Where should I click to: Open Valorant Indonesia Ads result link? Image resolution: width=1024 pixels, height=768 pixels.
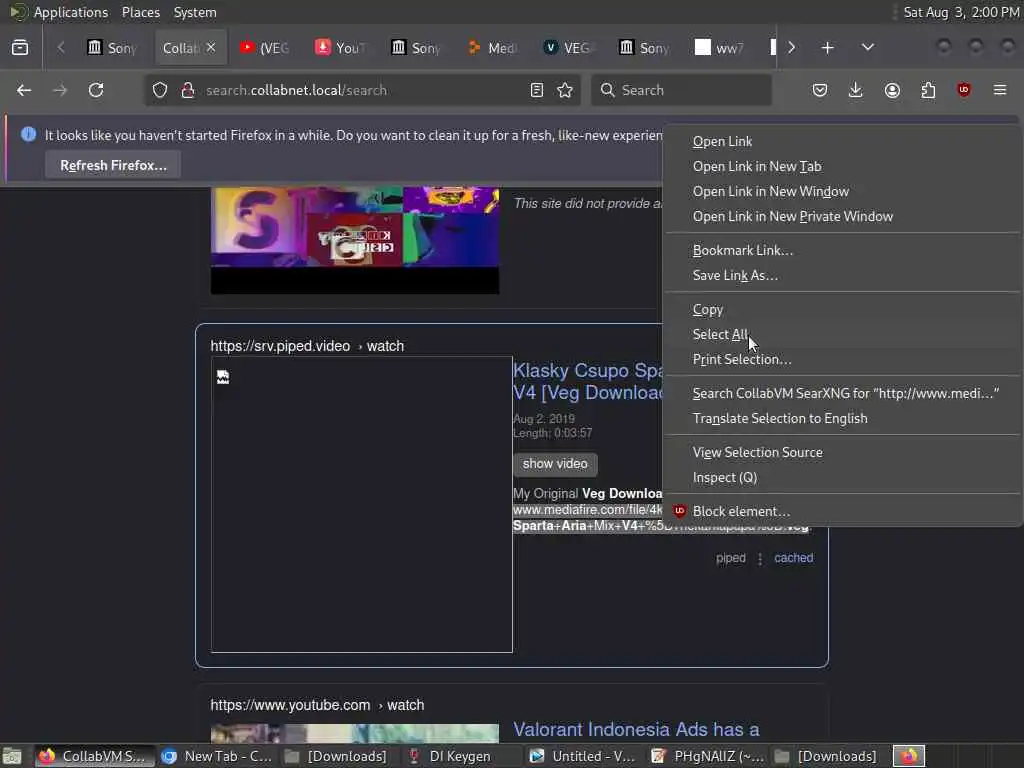(636, 729)
